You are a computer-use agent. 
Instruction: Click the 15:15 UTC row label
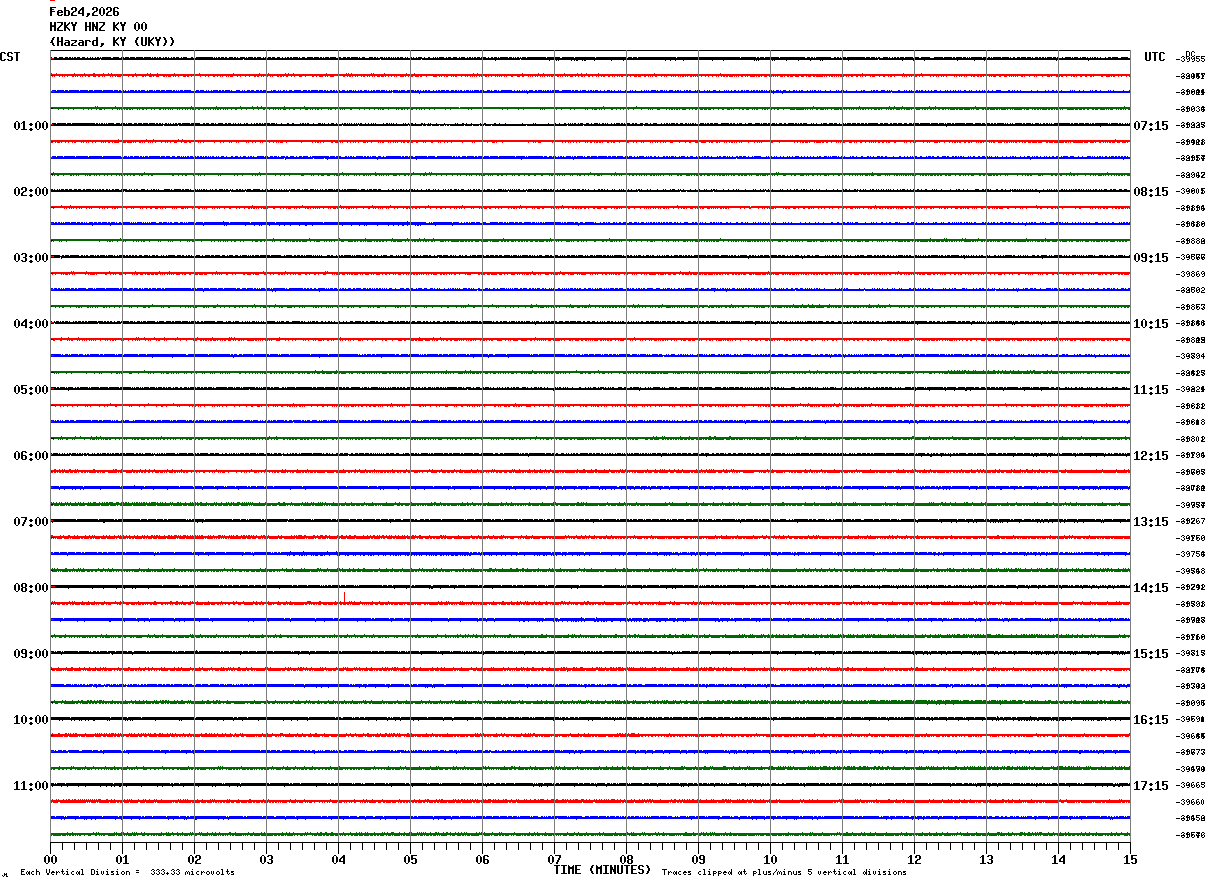pos(1151,654)
